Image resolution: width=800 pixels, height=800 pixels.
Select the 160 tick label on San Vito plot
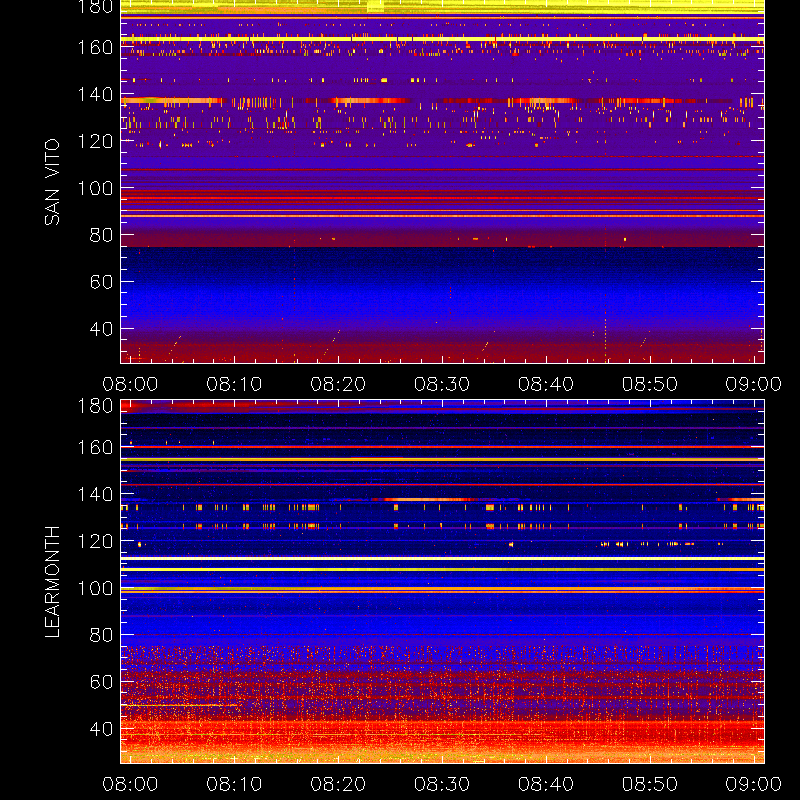point(95,47)
